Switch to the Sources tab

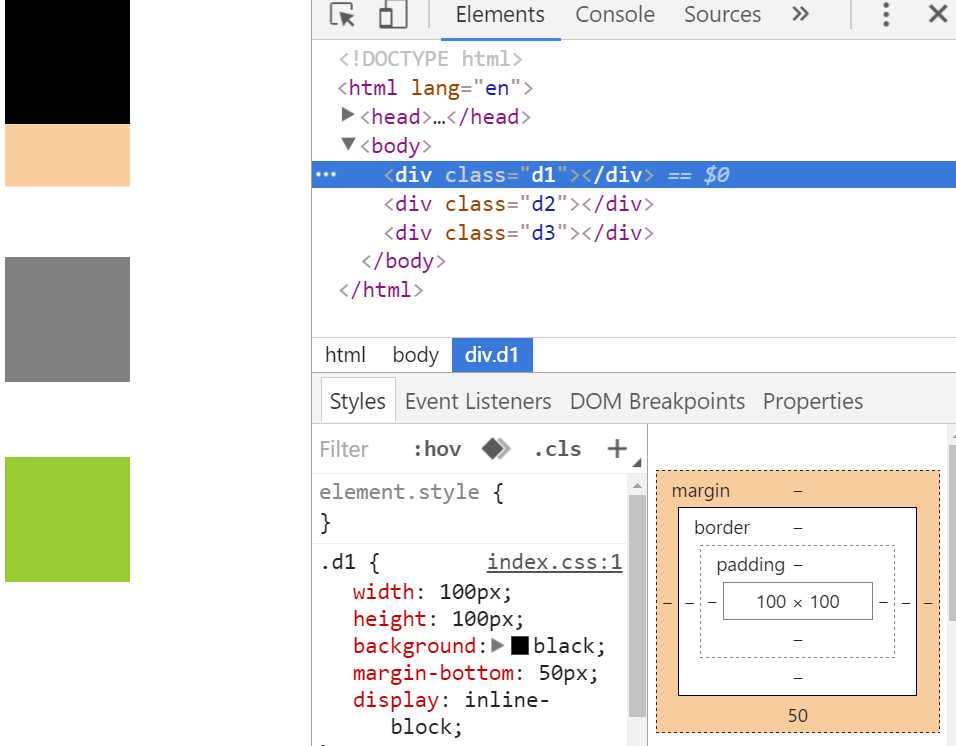click(722, 14)
